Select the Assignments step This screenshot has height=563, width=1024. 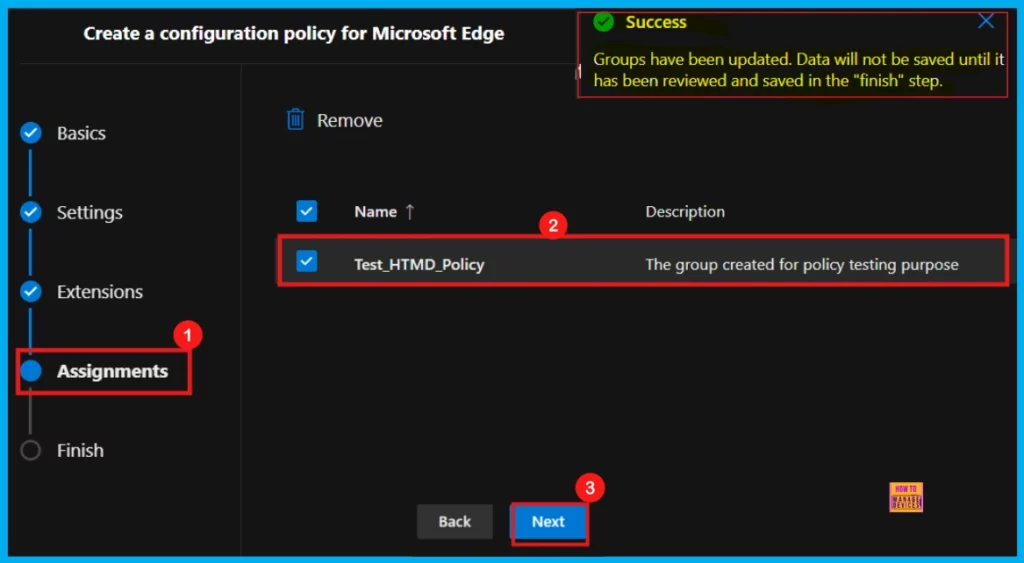112,371
